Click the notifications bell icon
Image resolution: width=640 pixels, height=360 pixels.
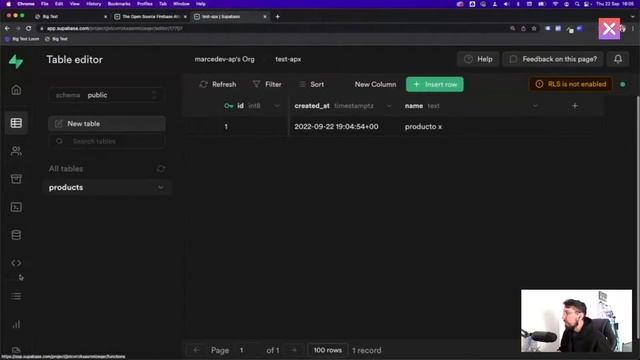pos(618,59)
